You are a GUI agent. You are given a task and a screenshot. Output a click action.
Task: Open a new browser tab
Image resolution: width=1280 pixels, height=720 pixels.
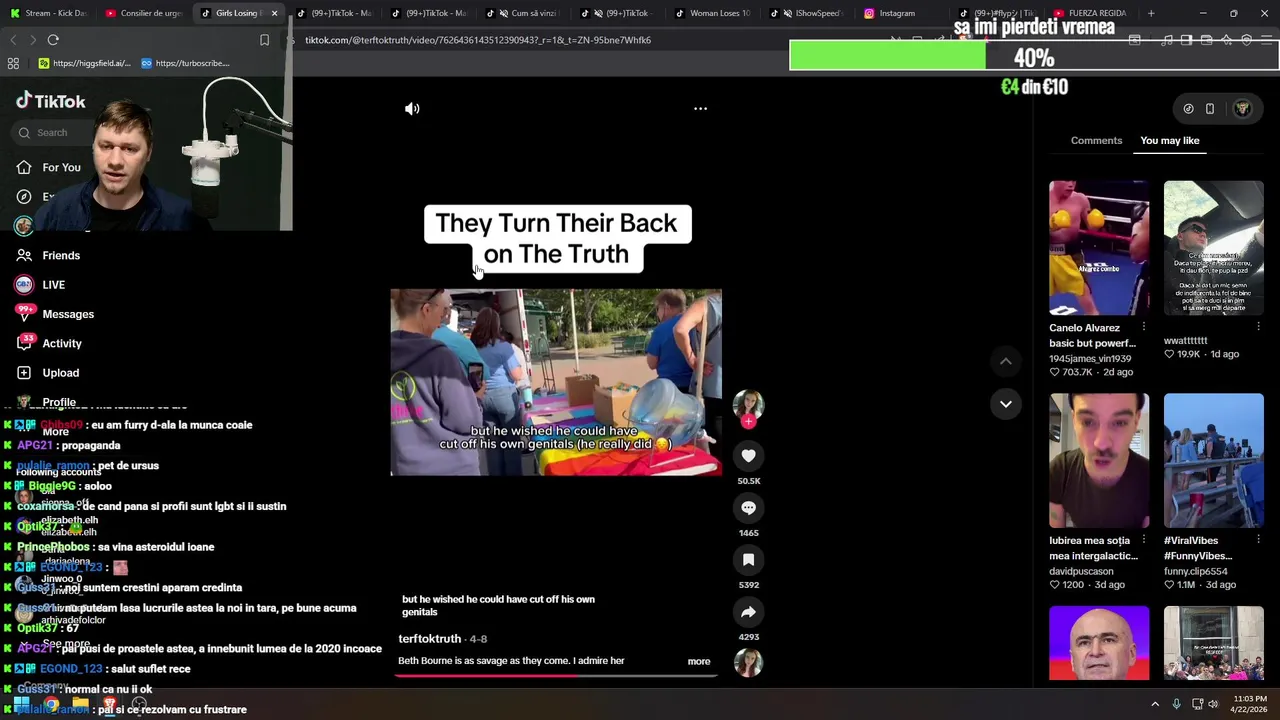click(x=1151, y=13)
